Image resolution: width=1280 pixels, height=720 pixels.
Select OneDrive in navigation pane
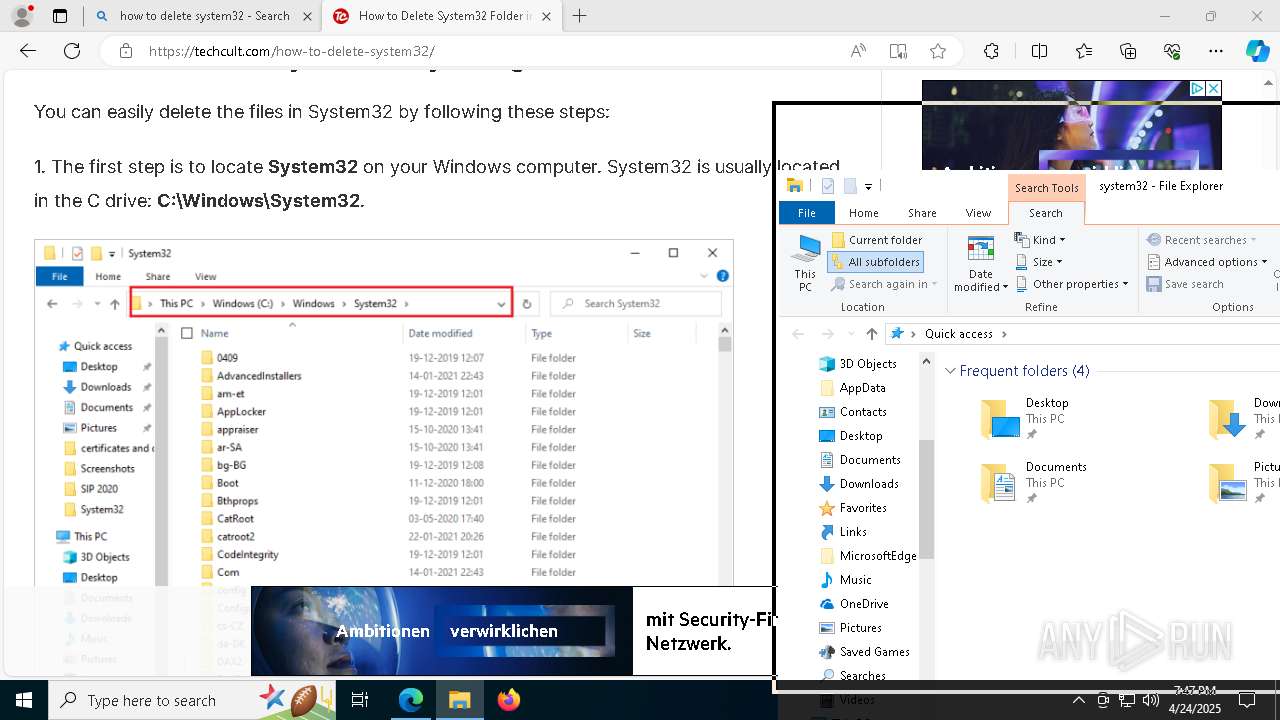864,604
